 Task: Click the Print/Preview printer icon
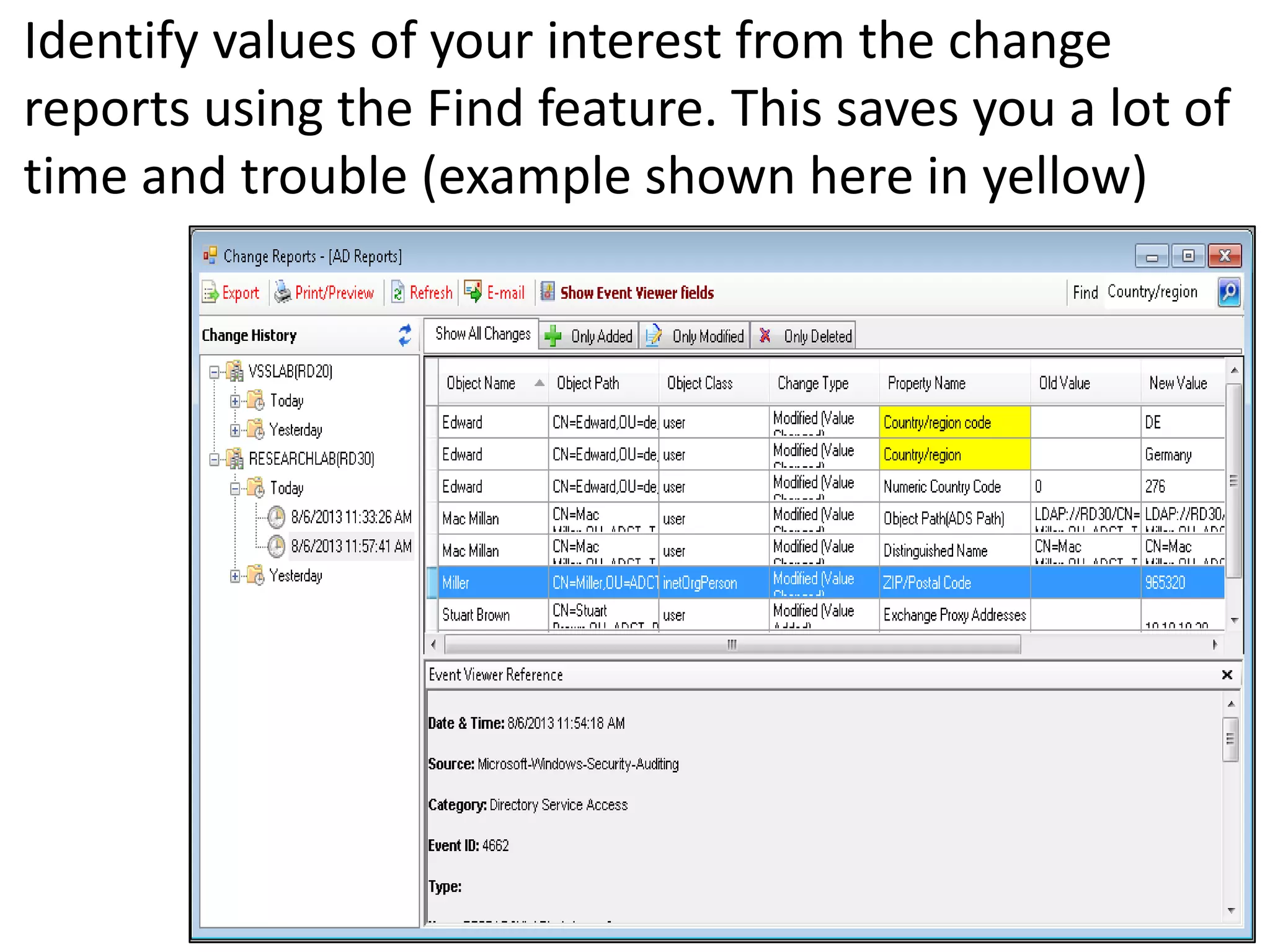point(283,292)
